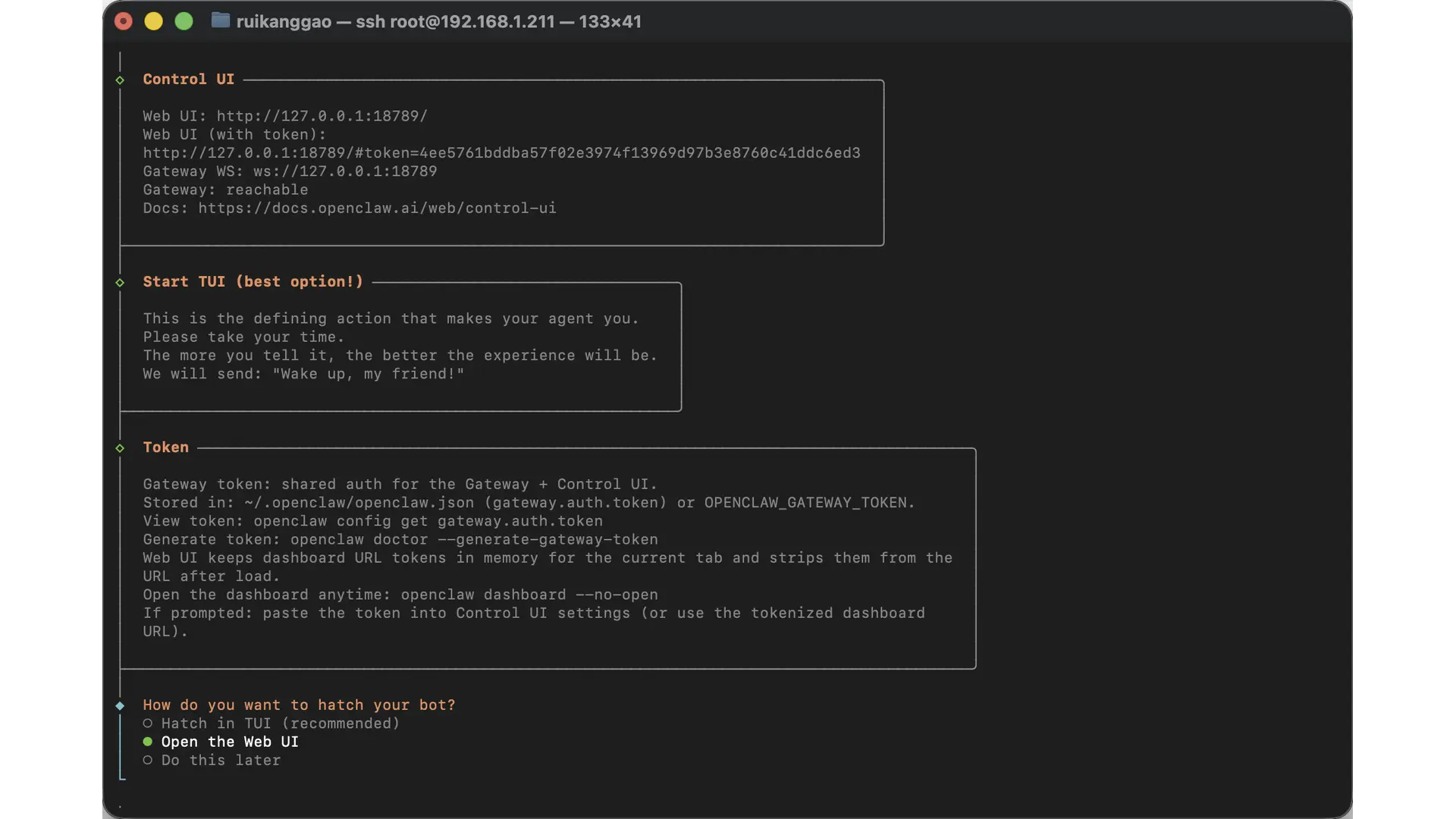Viewport: 1456px width, 819px height.
Task: Select Open the Web UI option
Action: 229,742
